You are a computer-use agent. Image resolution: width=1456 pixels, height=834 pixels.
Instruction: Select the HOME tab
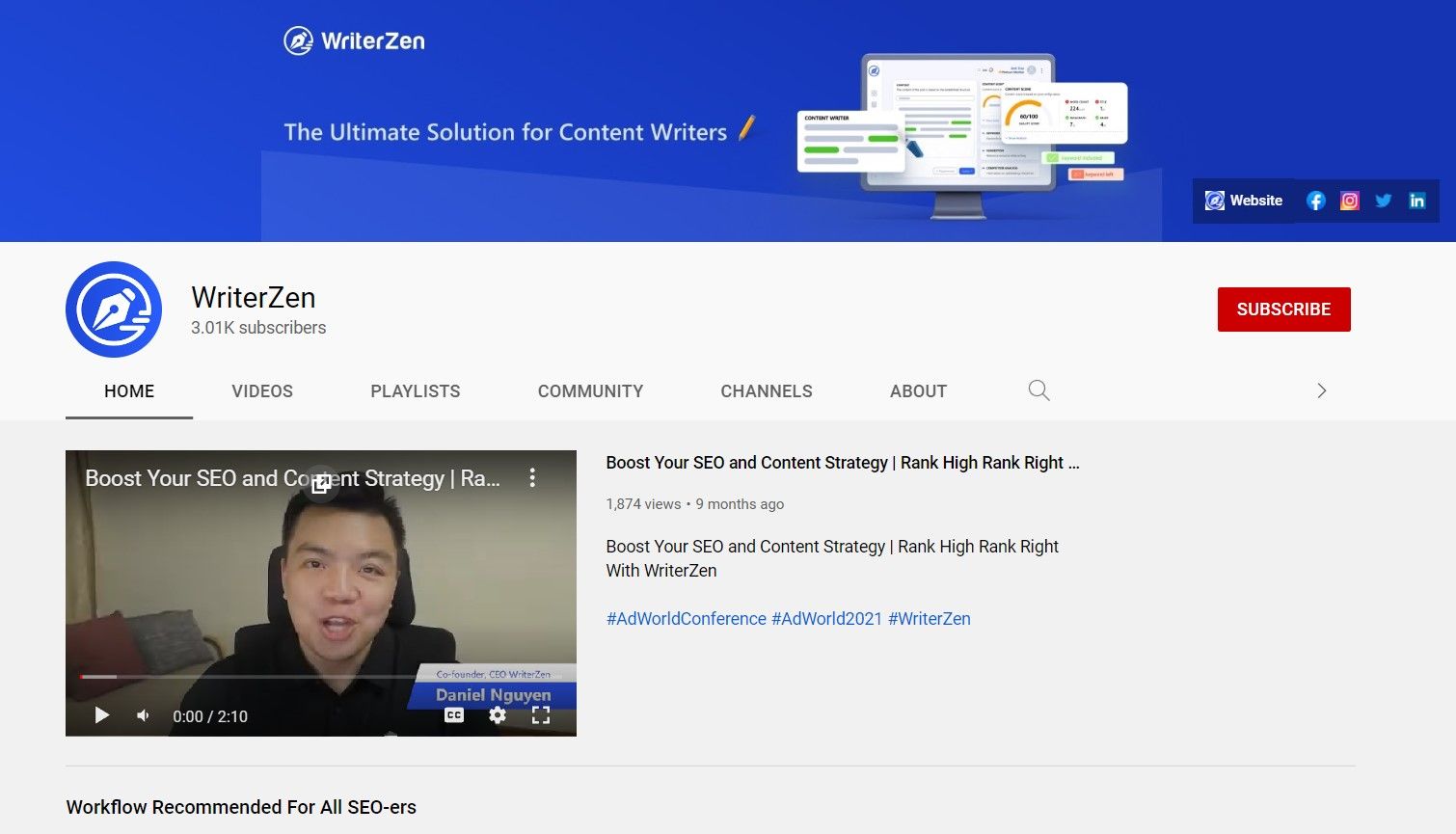tap(129, 391)
